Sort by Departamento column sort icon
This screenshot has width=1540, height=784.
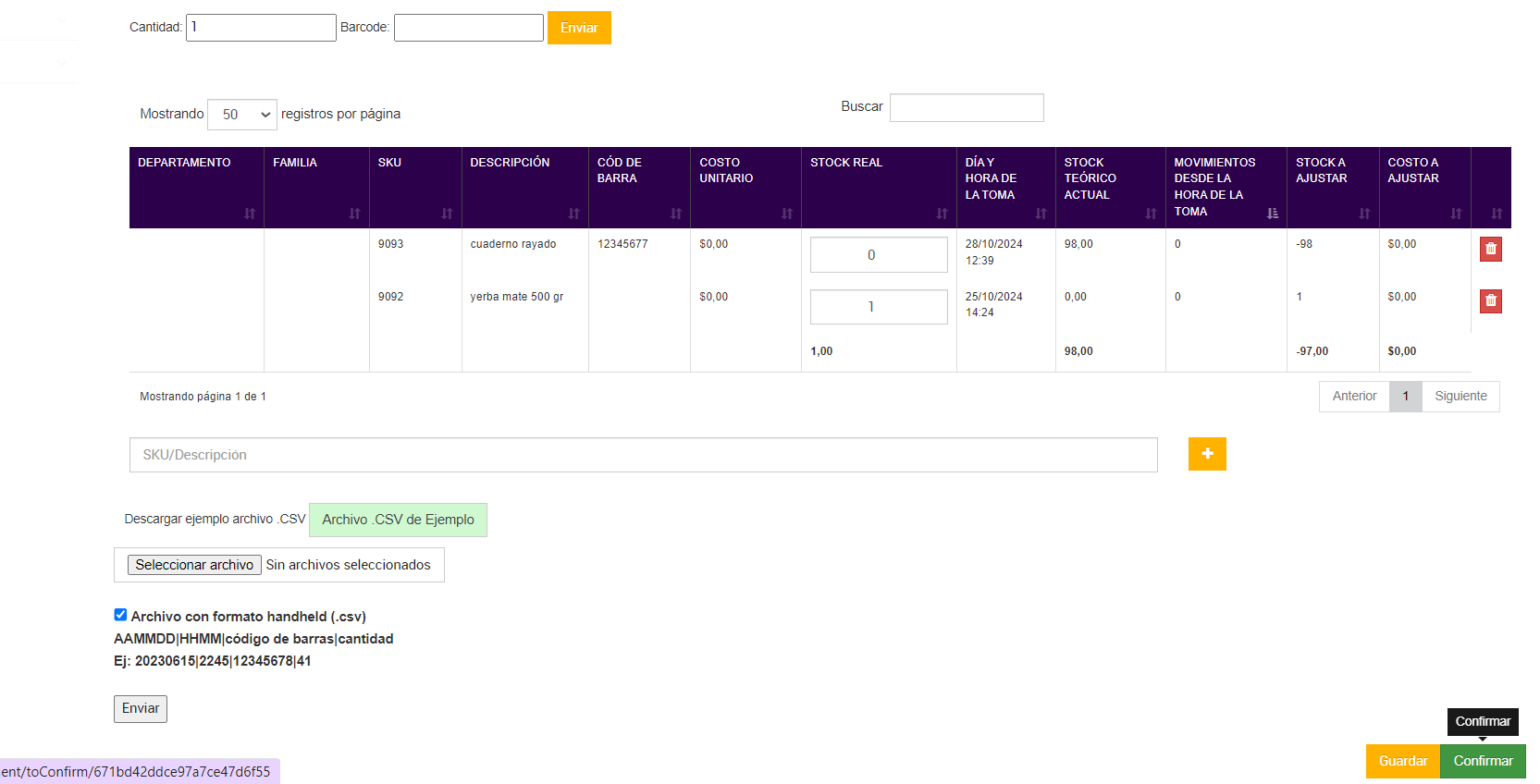click(249, 214)
